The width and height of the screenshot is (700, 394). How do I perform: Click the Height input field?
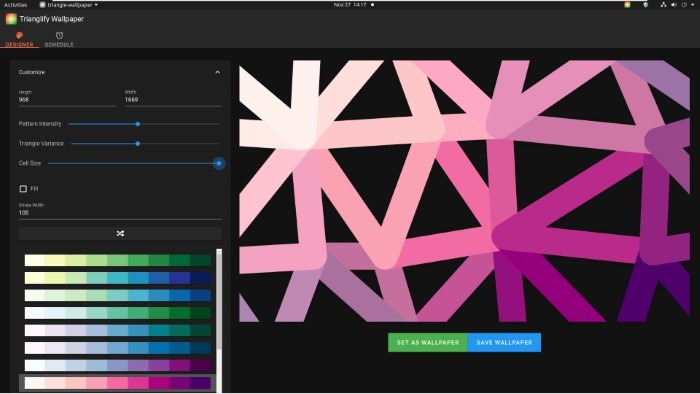[67, 100]
